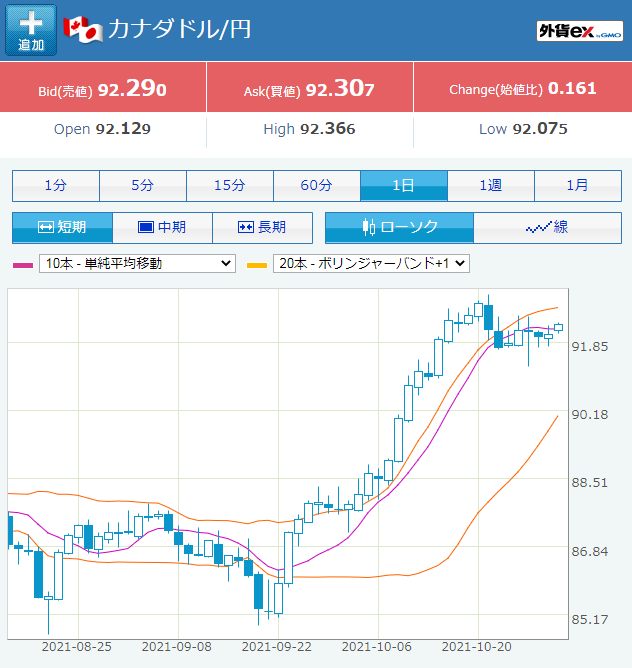The height and width of the screenshot is (668, 632).
Task: Choose 線 line chart type
Action: coord(548,227)
